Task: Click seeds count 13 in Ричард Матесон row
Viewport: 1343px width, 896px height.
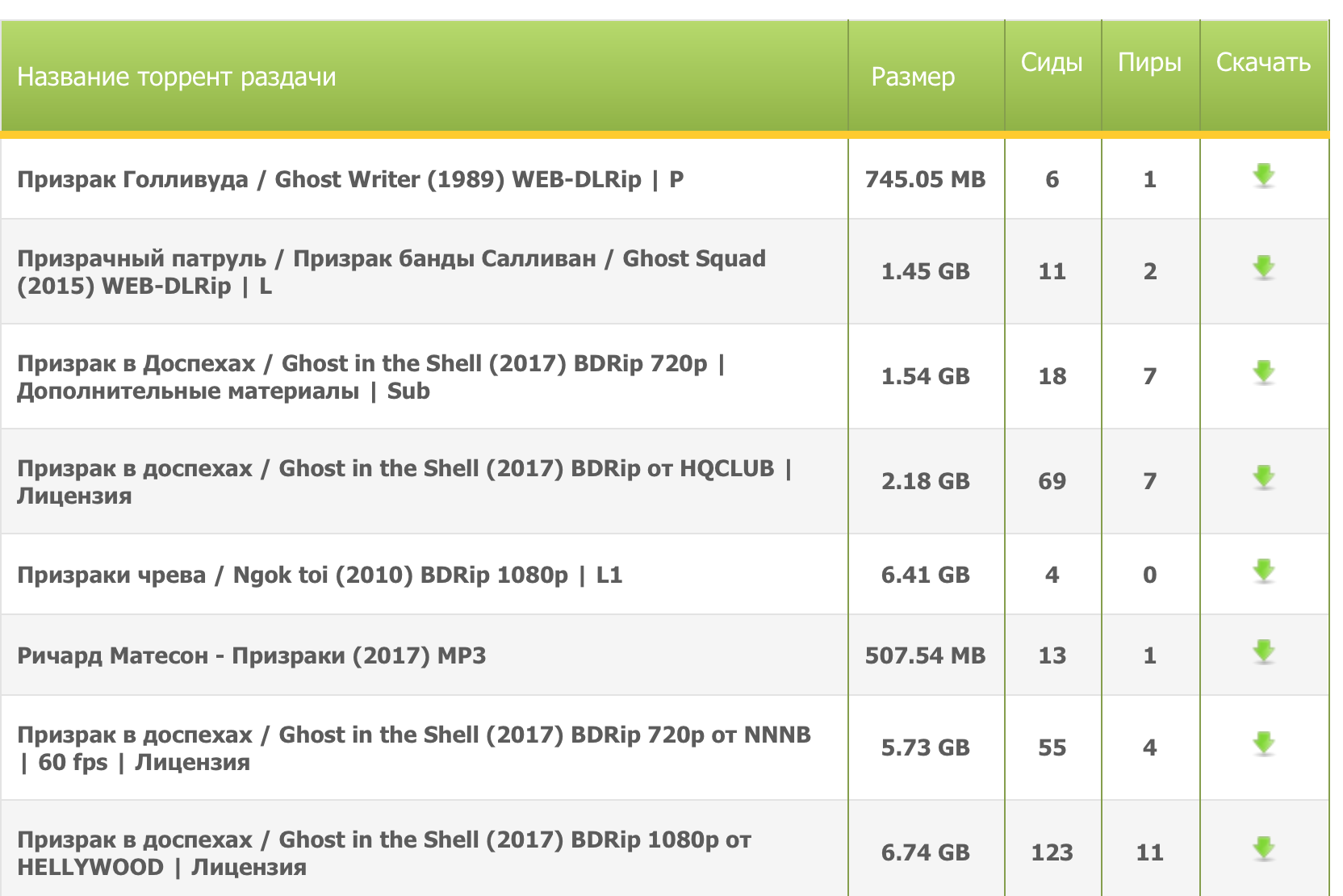Action: 1052,655
